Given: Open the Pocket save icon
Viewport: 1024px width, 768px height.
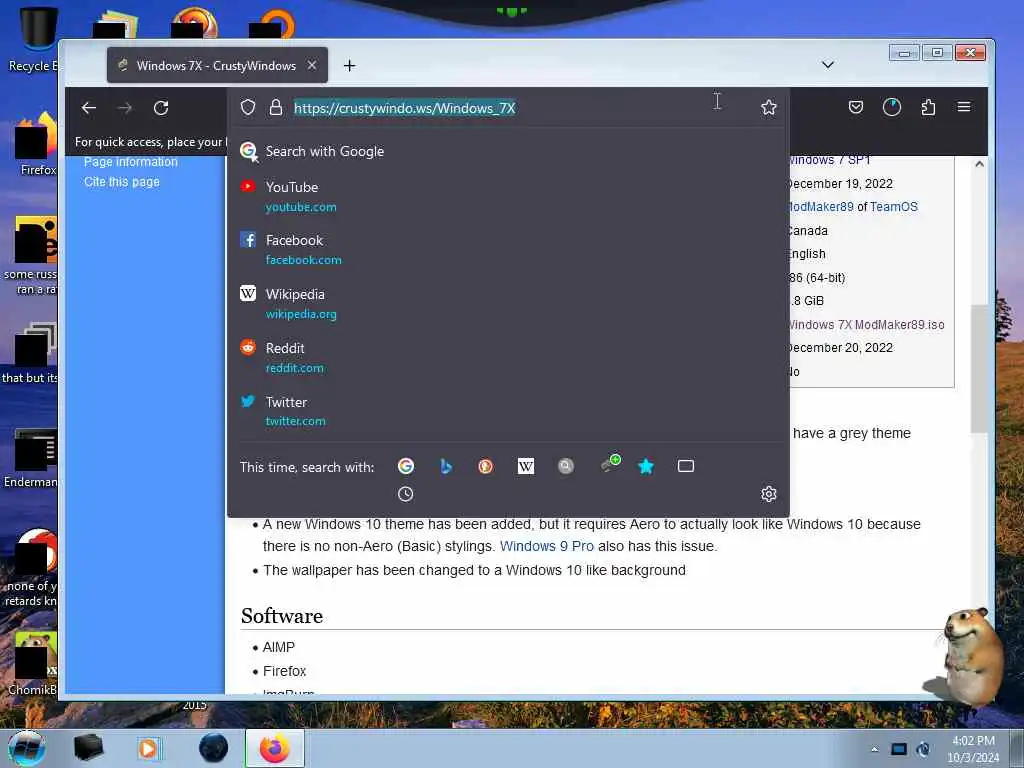Looking at the screenshot, I should click(x=856, y=107).
